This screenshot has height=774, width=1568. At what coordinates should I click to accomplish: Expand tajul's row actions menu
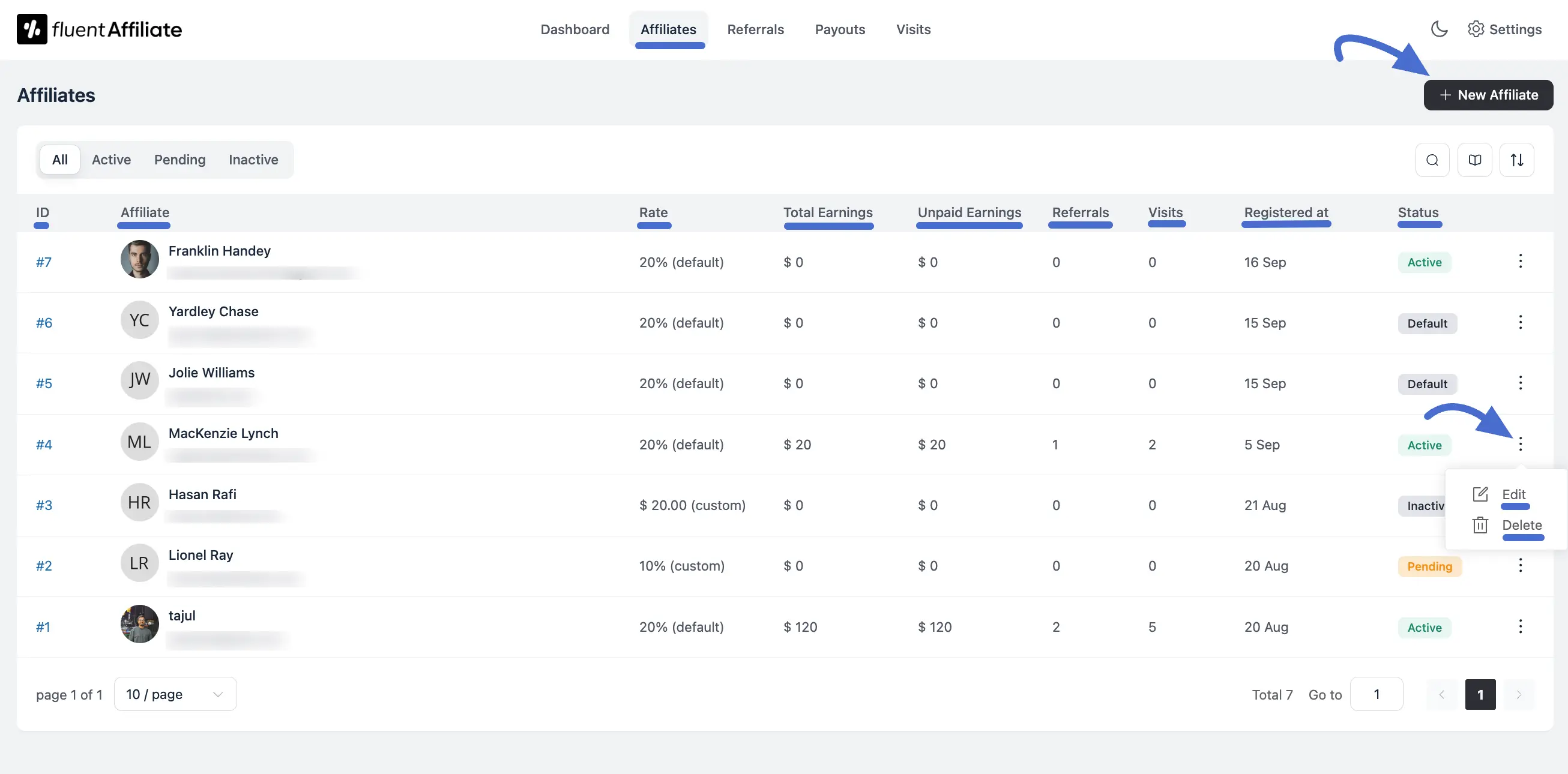(x=1521, y=626)
